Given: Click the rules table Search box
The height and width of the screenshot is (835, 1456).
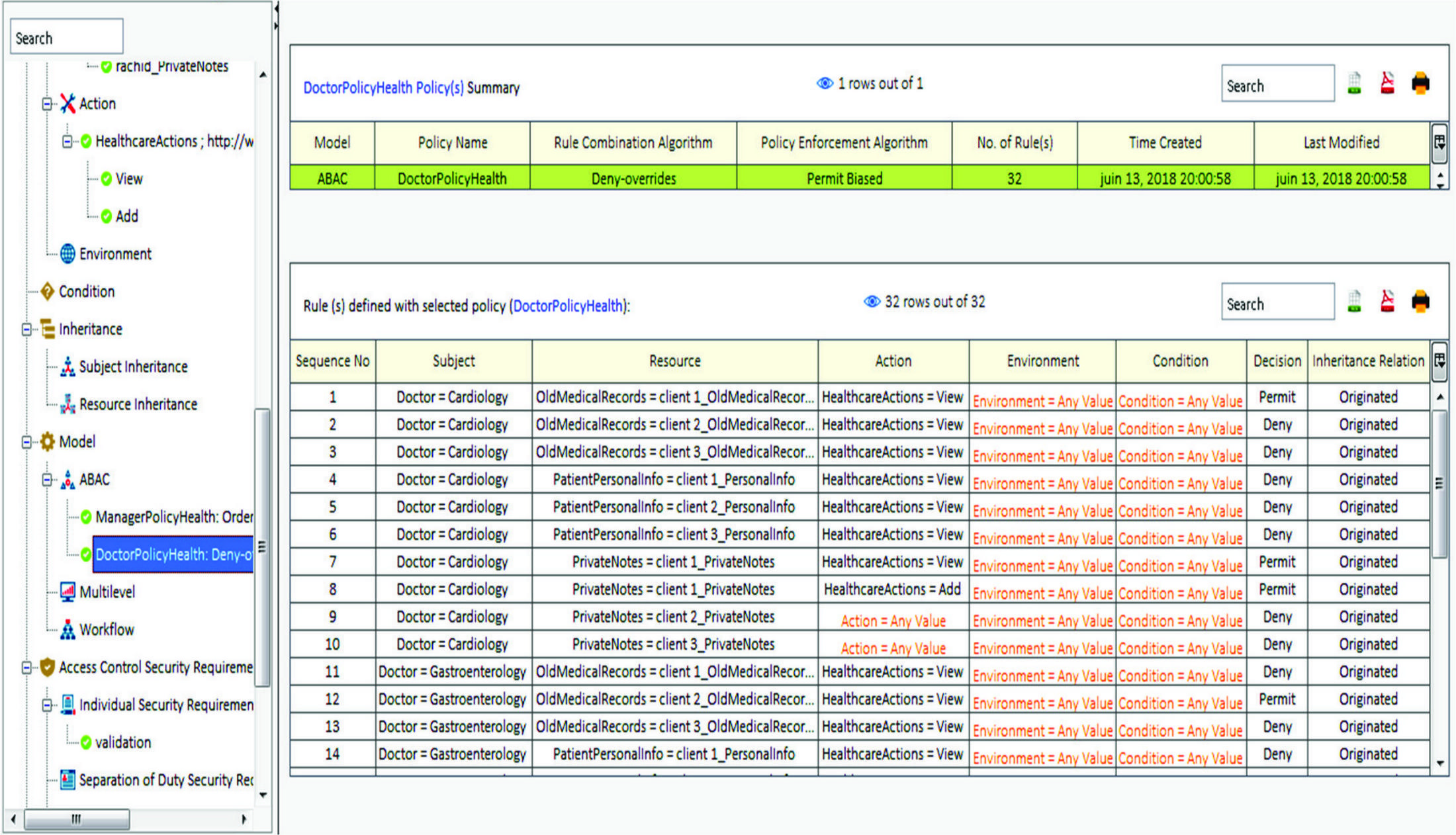Looking at the screenshot, I should pyautogui.click(x=1277, y=302).
